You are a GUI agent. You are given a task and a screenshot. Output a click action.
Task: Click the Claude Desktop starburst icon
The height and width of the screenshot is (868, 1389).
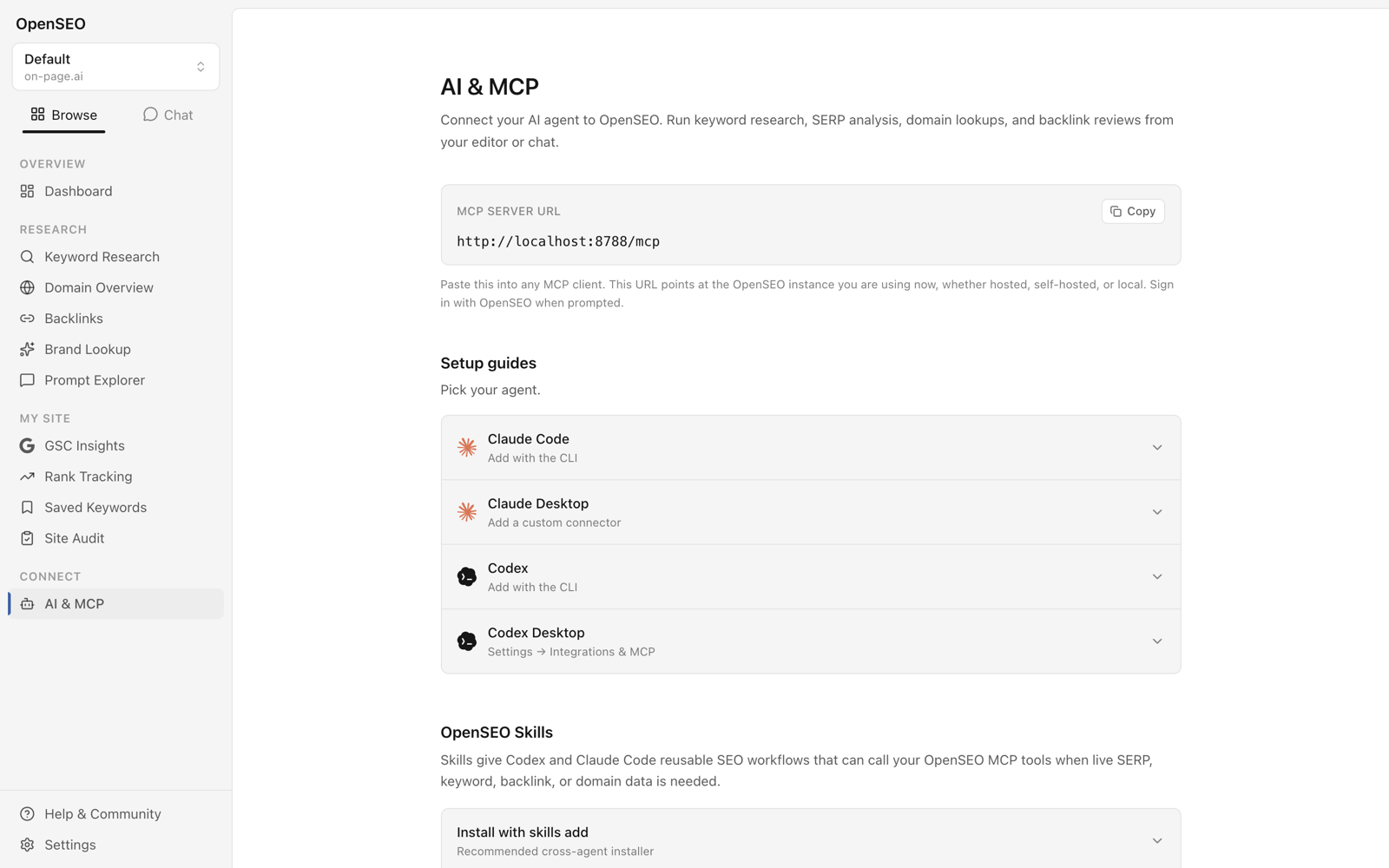467,512
